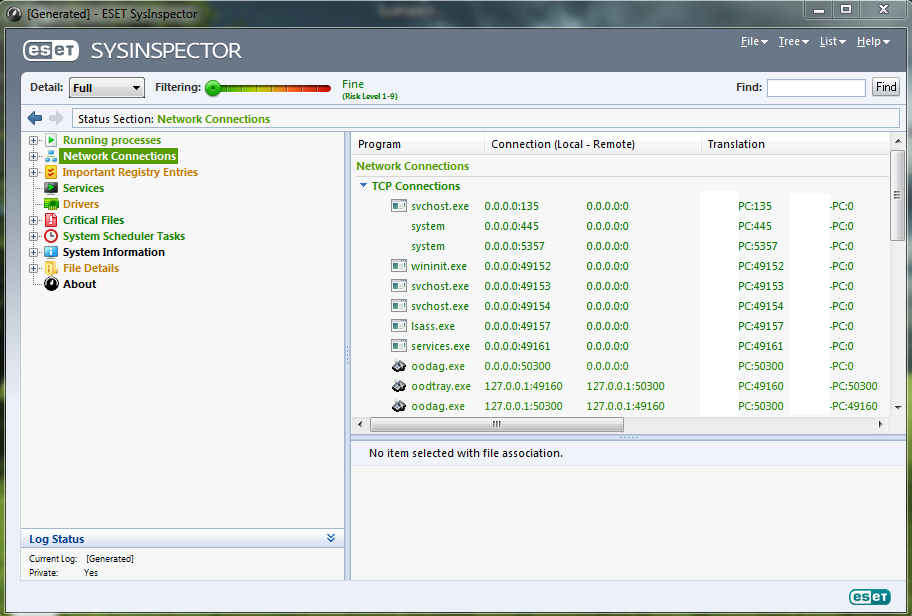Expand the System Scheduler Tasks node
The width and height of the screenshot is (912, 616).
33,236
